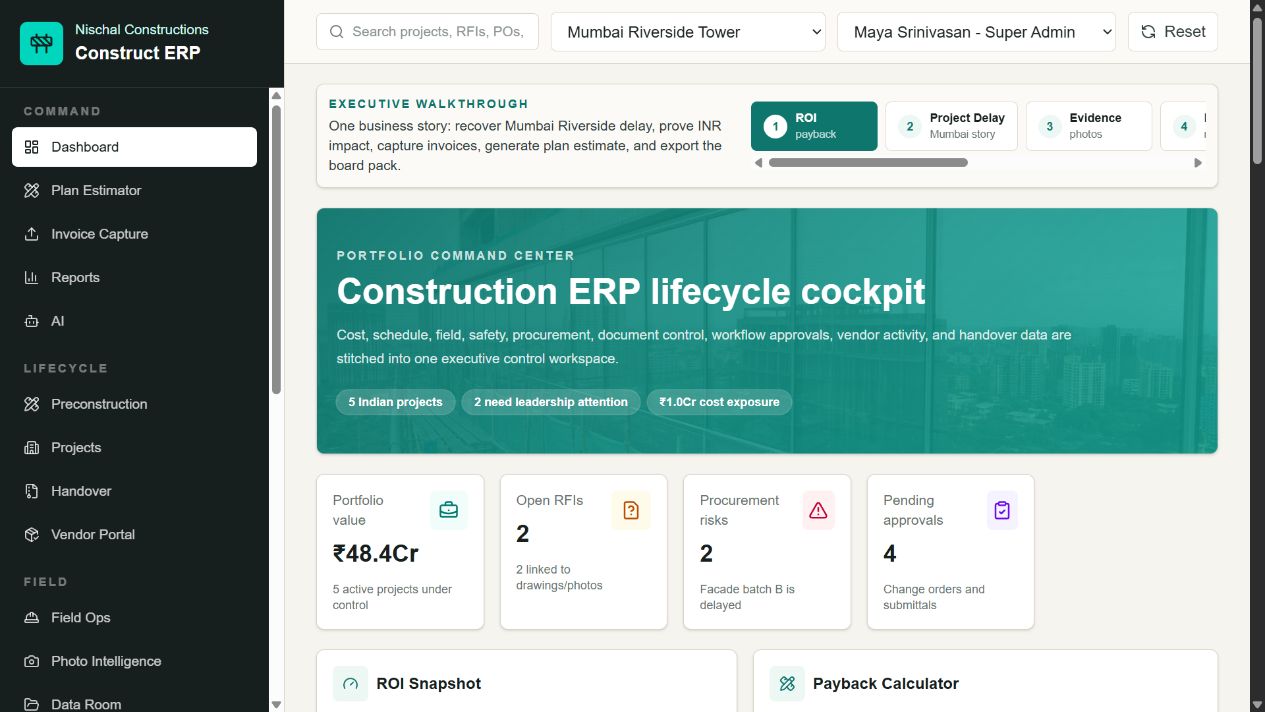Go to Plan Estimator in sidebar
The width and height of the screenshot is (1265, 712).
click(134, 190)
